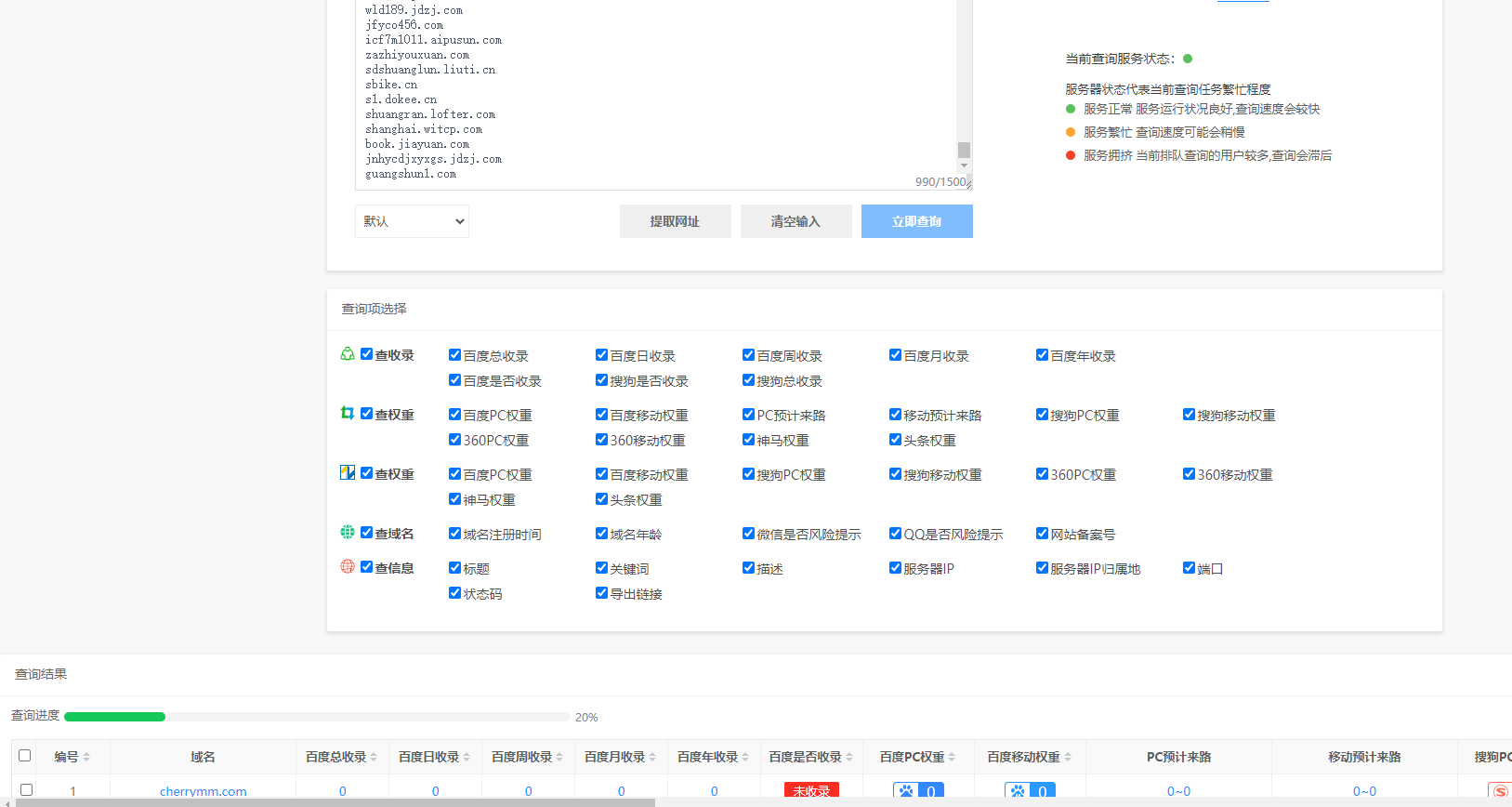The width and height of the screenshot is (1512, 807).
Task: Toggle the 查收录 group checkbox
Action: 367,354
